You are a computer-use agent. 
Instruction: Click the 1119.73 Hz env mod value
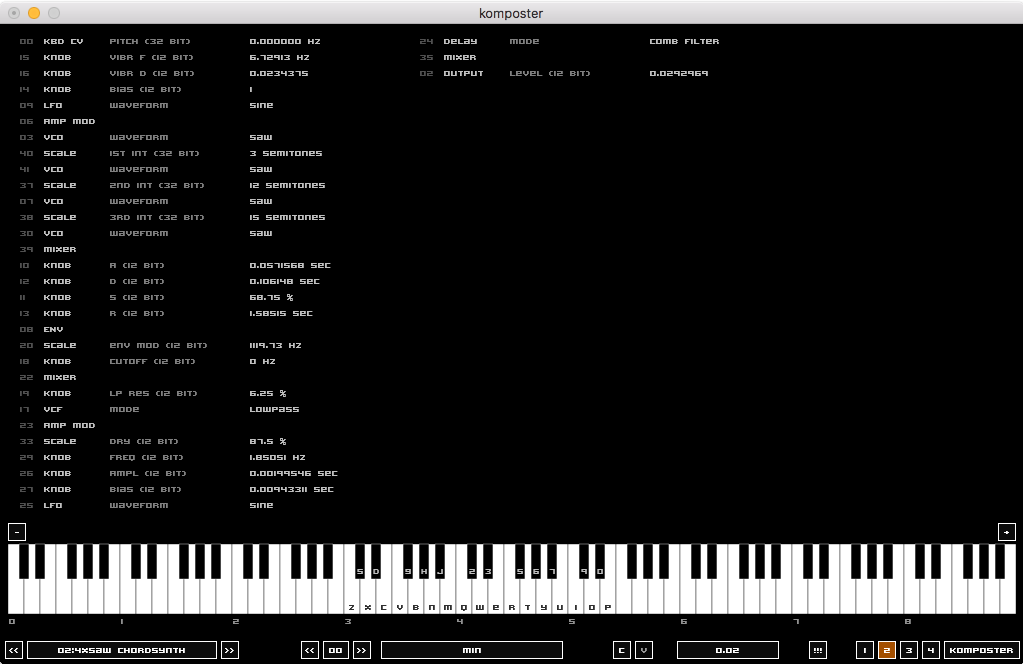275,345
